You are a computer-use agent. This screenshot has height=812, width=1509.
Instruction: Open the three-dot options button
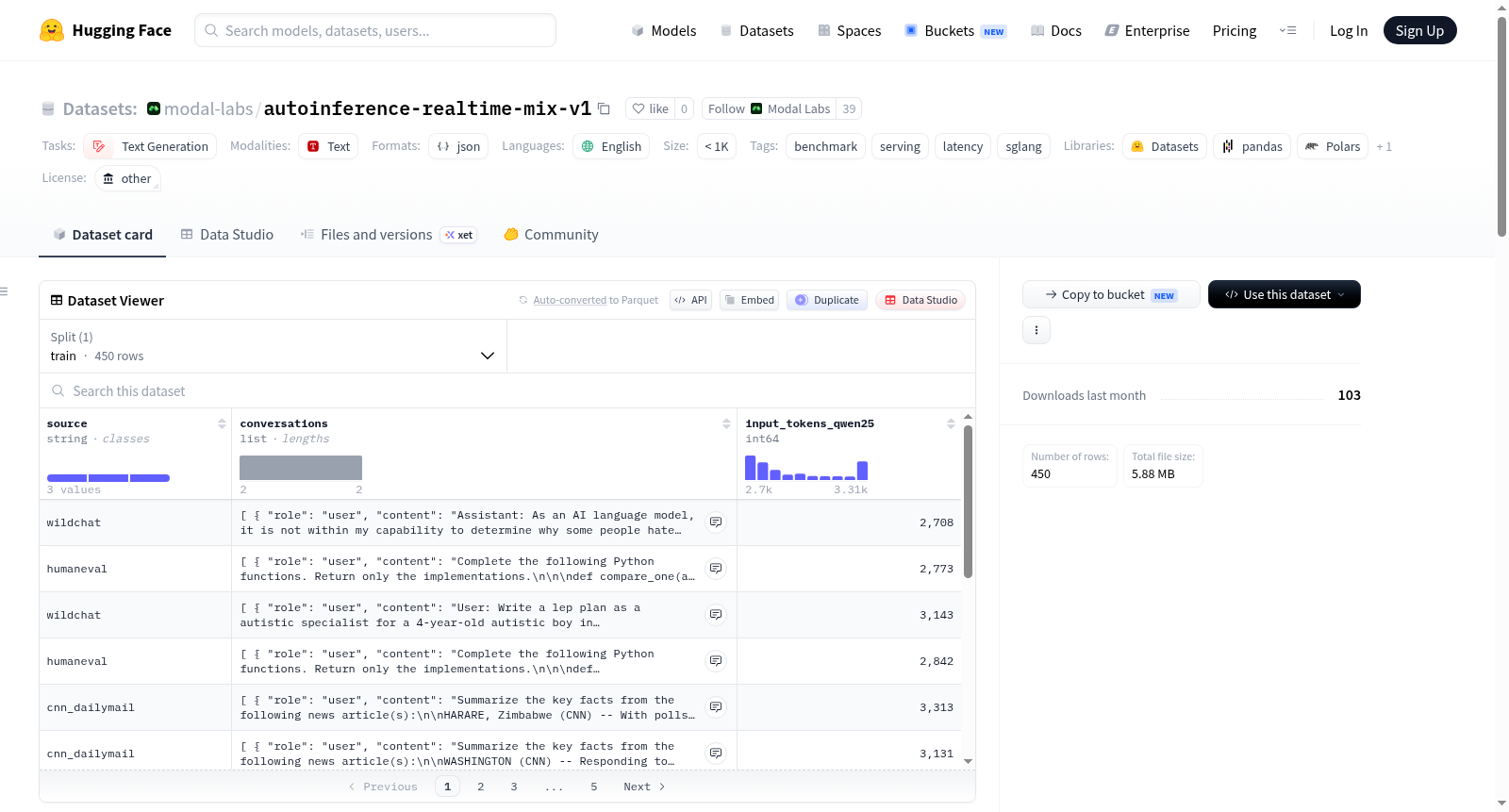pos(1036,330)
